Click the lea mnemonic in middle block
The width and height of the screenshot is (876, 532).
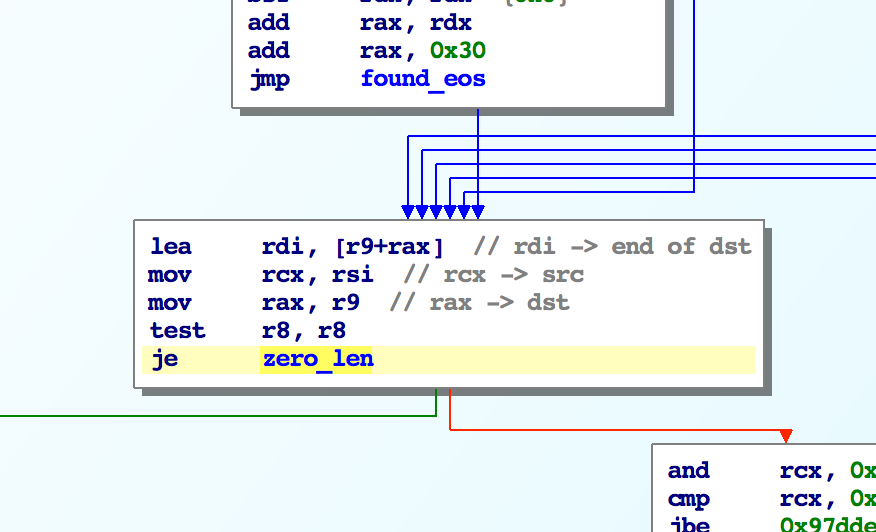tap(170, 247)
